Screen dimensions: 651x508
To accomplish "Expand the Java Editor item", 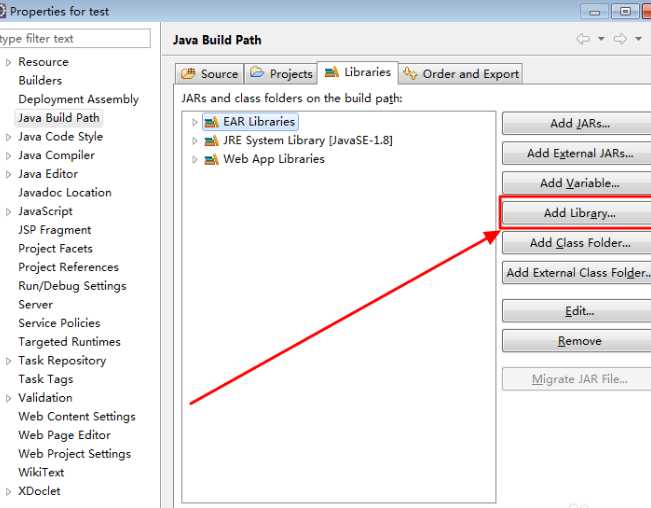I will [x=8, y=174].
